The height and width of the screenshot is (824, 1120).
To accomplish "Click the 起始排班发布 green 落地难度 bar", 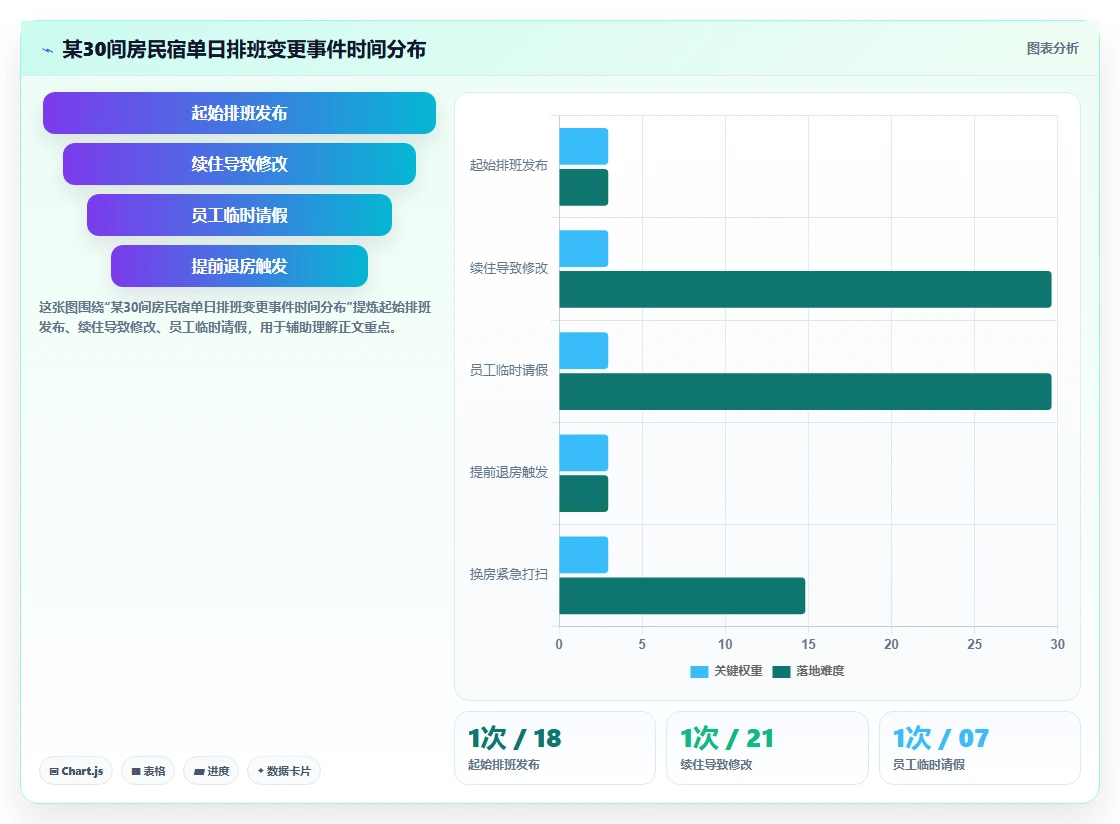I will tap(584, 187).
